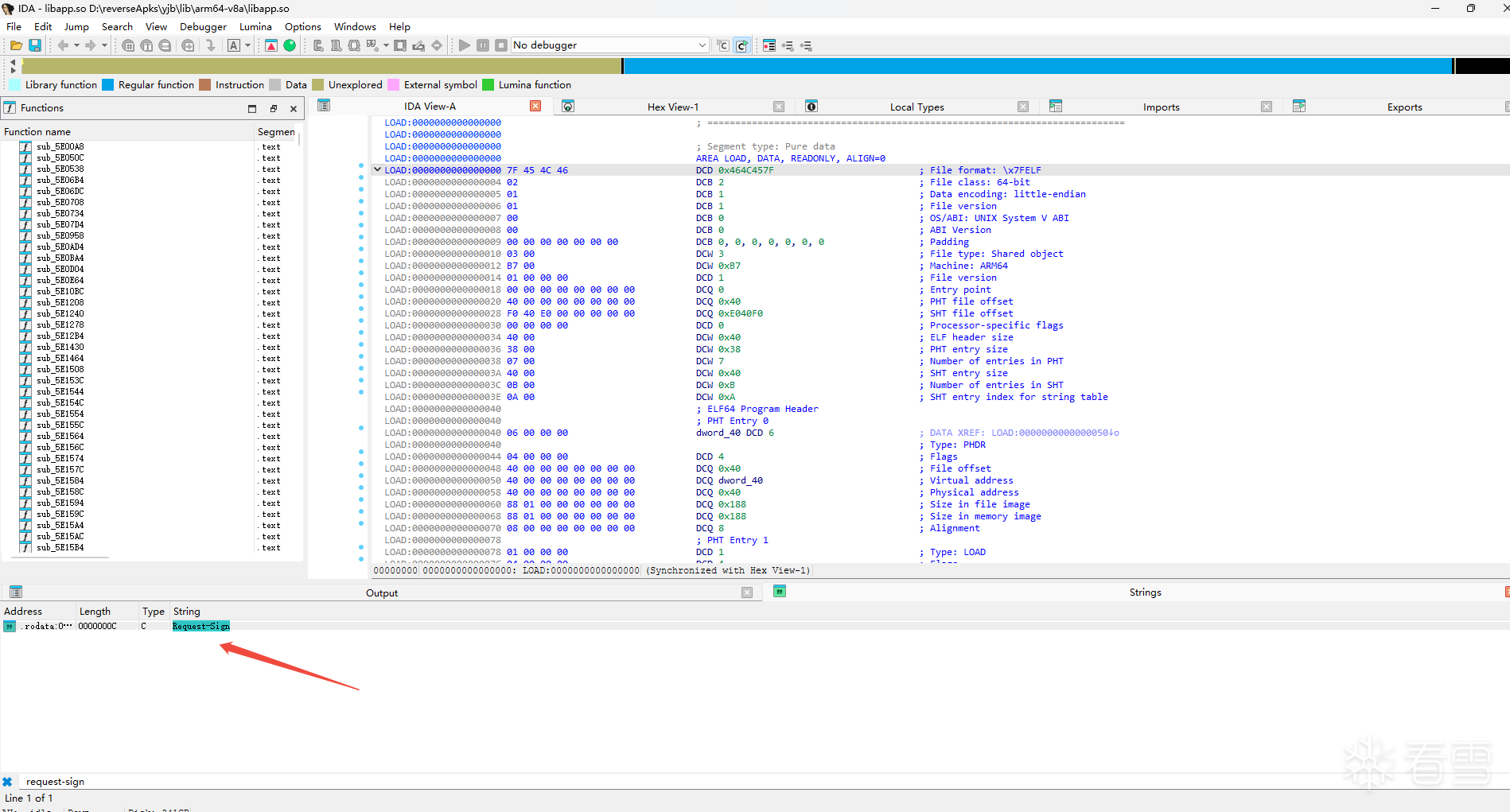Toggle the highlighted C-with-arrow toolbar icon
Screen dimensions: 1510x812
pyautogui.click(x=741, y=45)
